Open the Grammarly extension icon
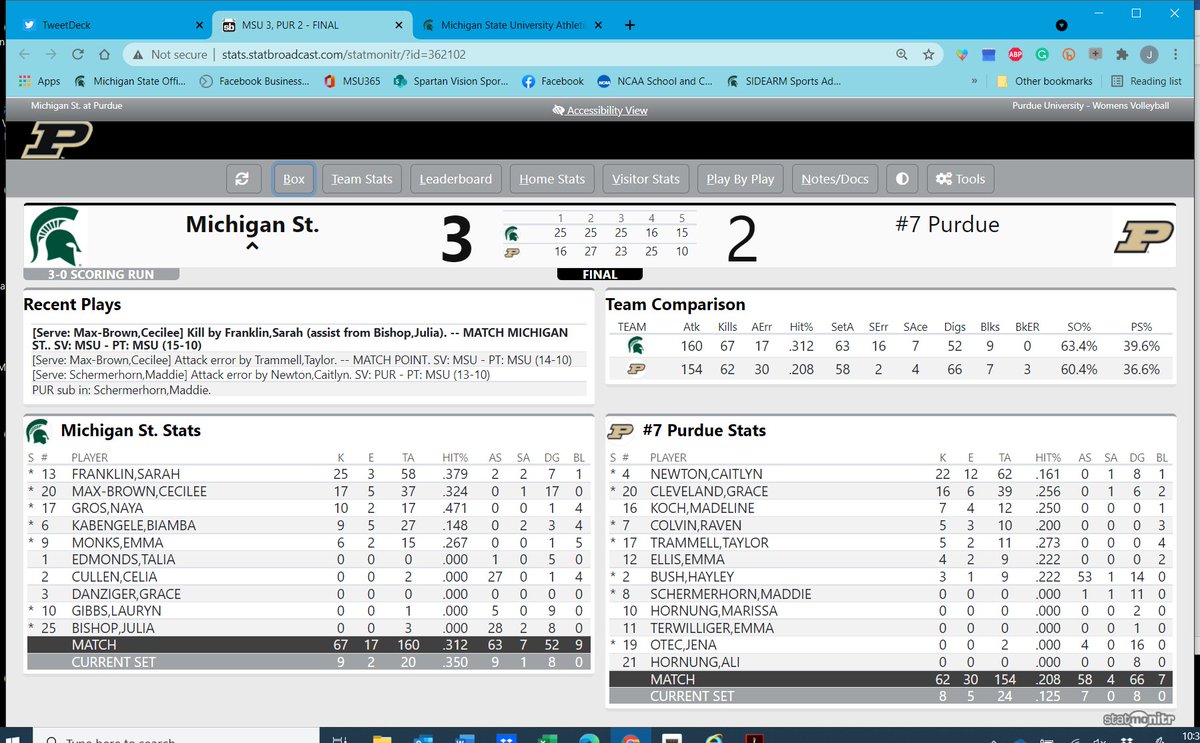The height and width of the screenshot is (743, 1200). point(1042,55)
